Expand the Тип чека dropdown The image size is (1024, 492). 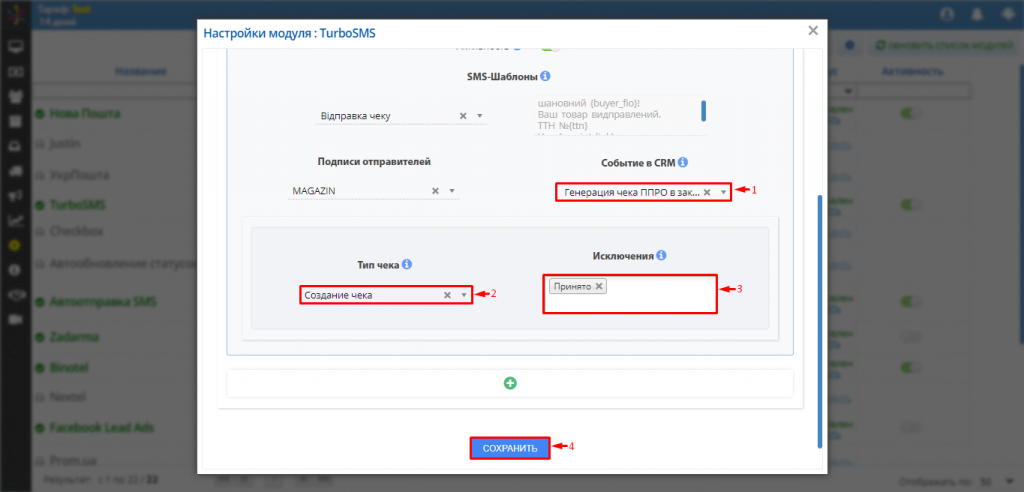tap(464, 295)
